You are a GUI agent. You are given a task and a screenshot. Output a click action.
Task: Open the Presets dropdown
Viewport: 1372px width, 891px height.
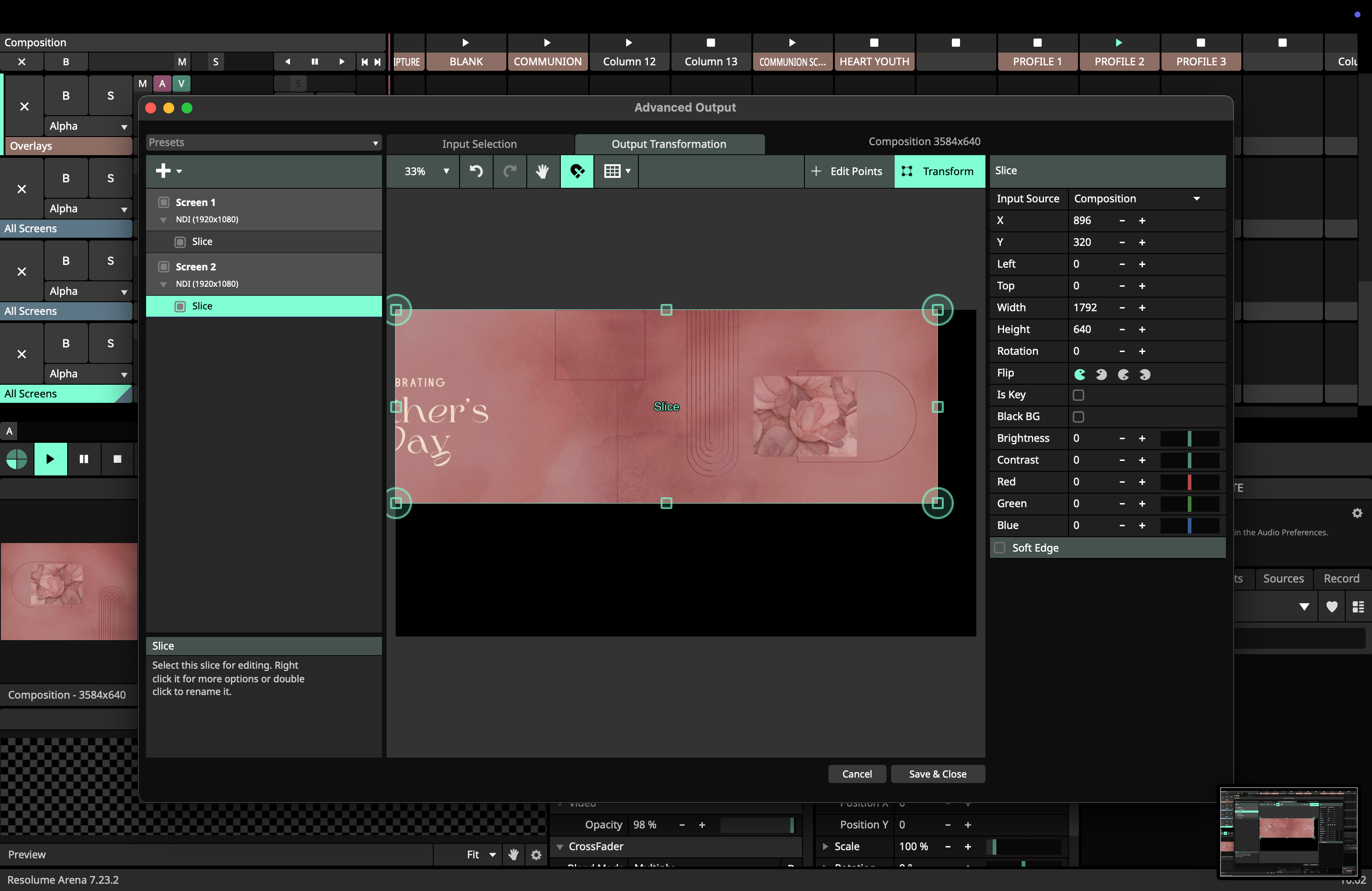point(264,142)
